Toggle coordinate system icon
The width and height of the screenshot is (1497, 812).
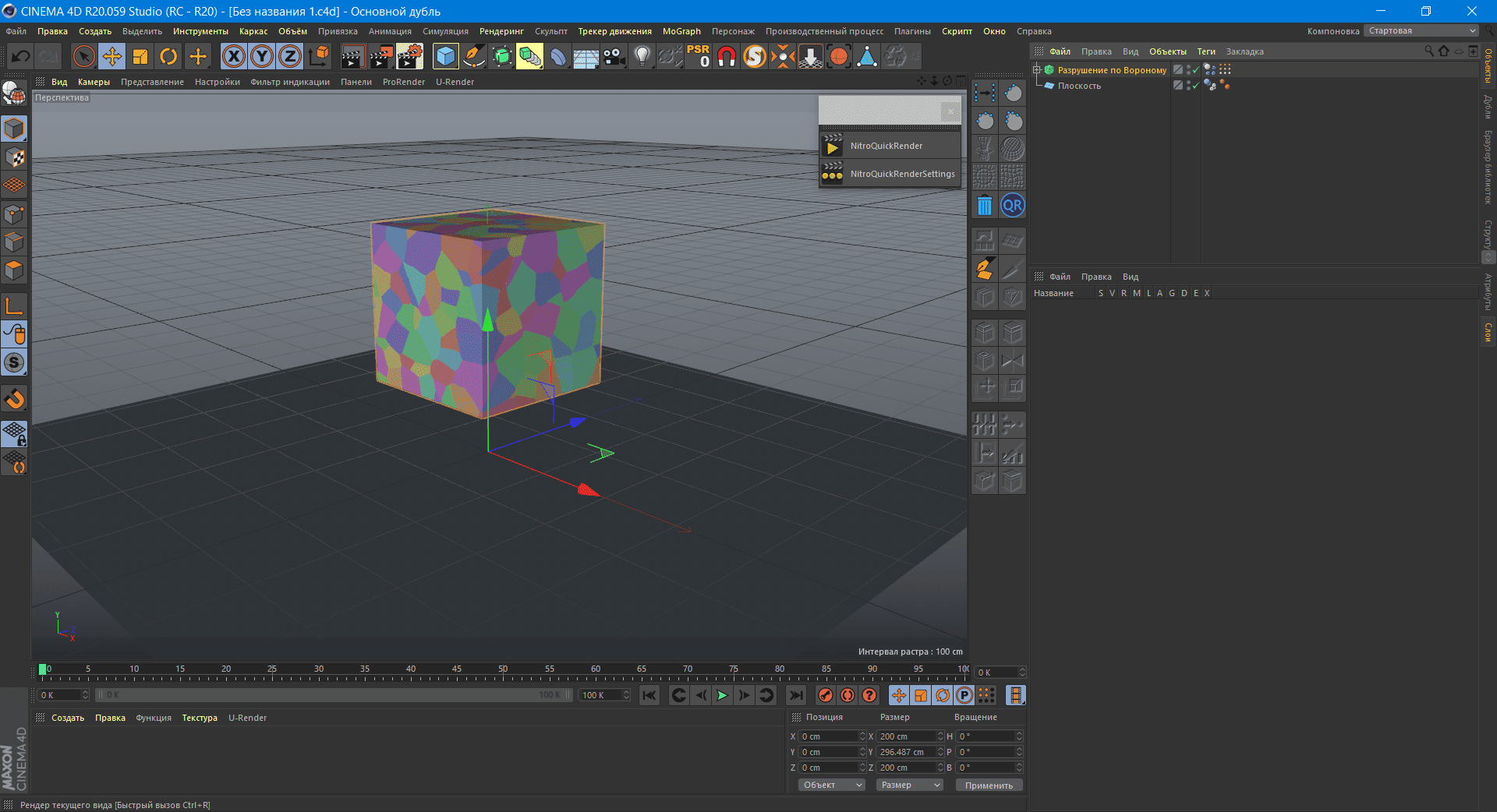[x=319, y=56]
